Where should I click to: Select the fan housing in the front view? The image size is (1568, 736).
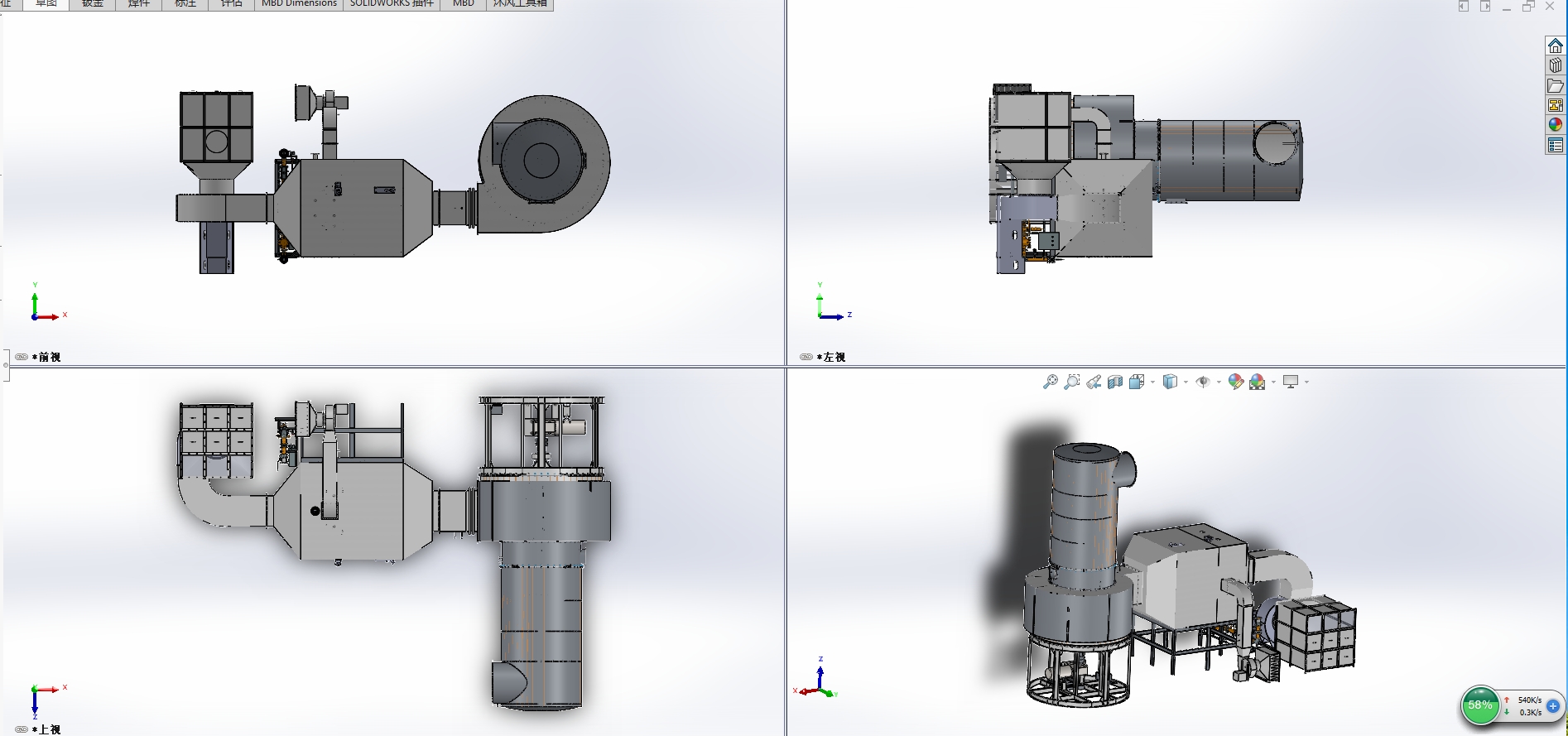click(x=544, y=164)
